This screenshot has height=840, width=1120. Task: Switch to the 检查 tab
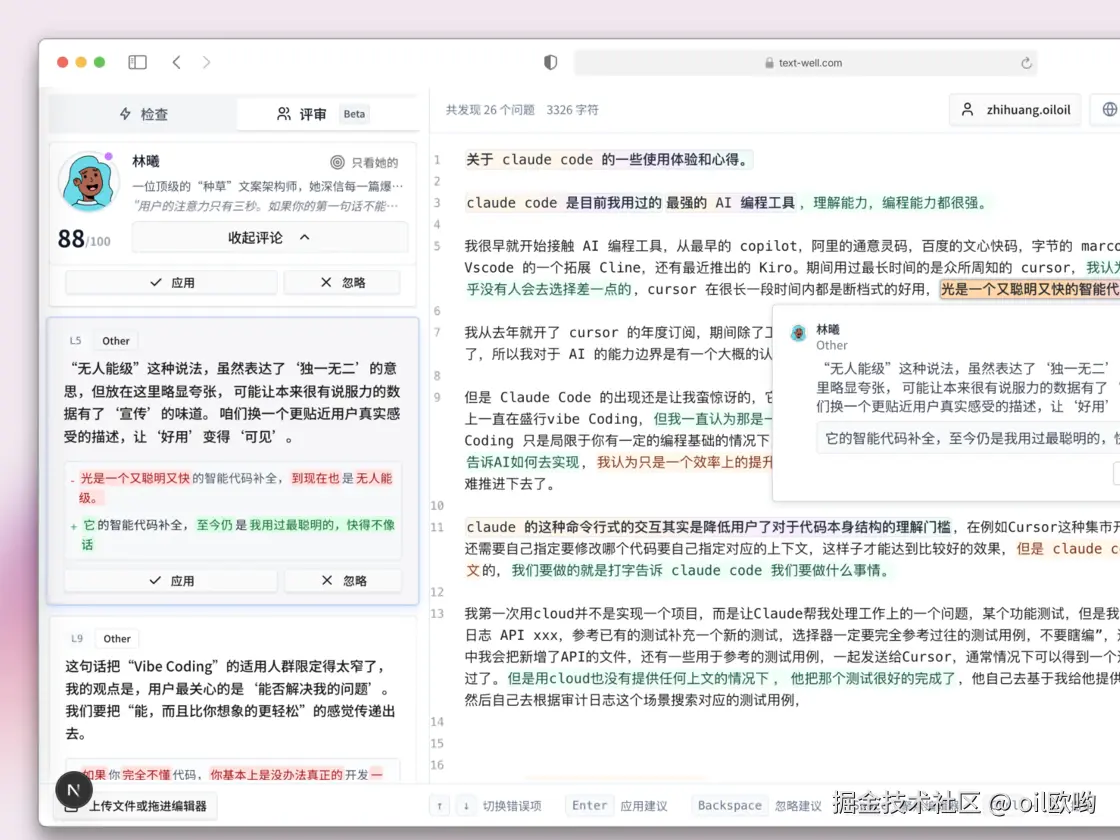[x=143, y=114]
